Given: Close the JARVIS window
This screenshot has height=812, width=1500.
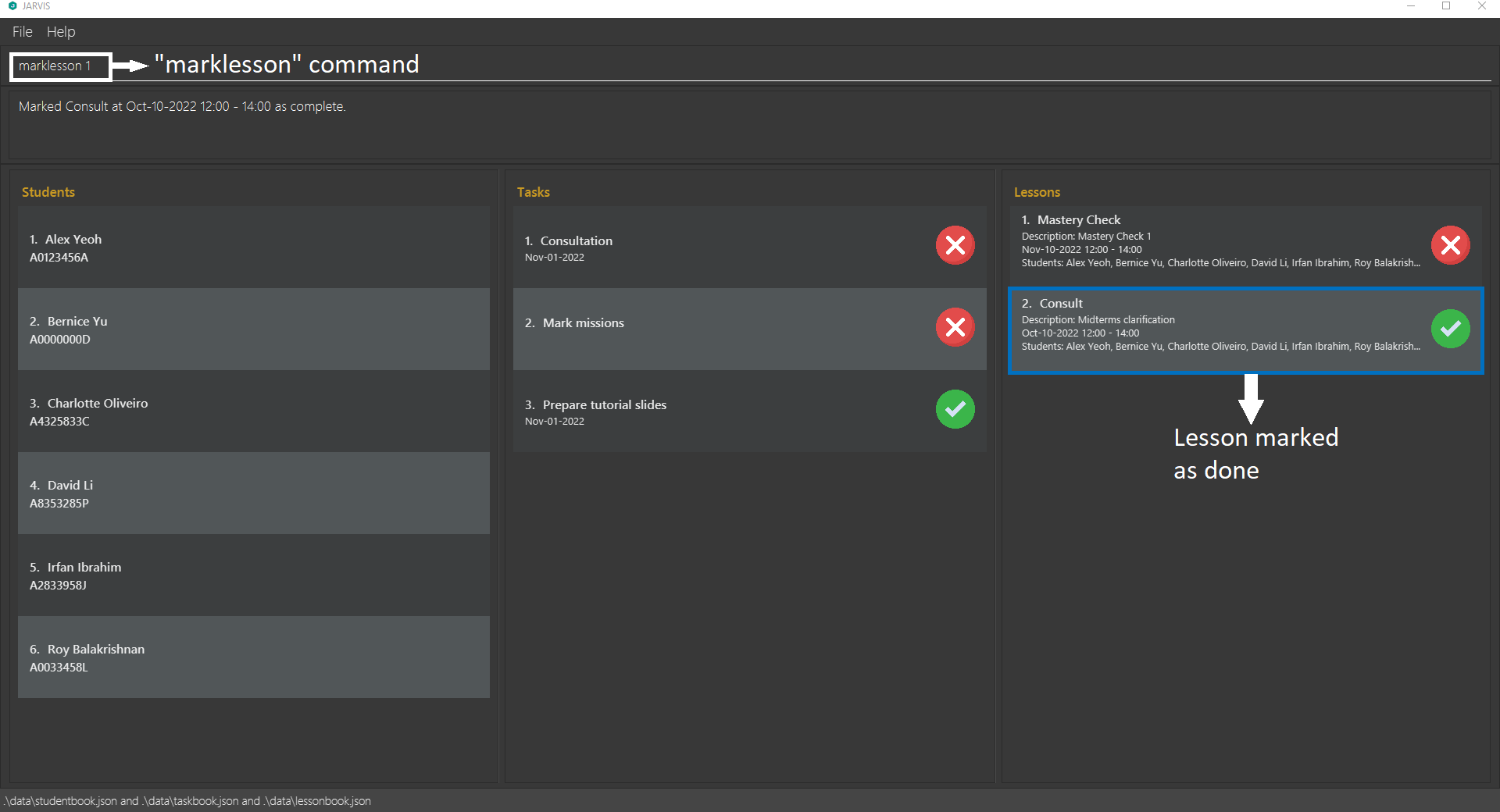Looking at the screenshot, I should 1481,6.
